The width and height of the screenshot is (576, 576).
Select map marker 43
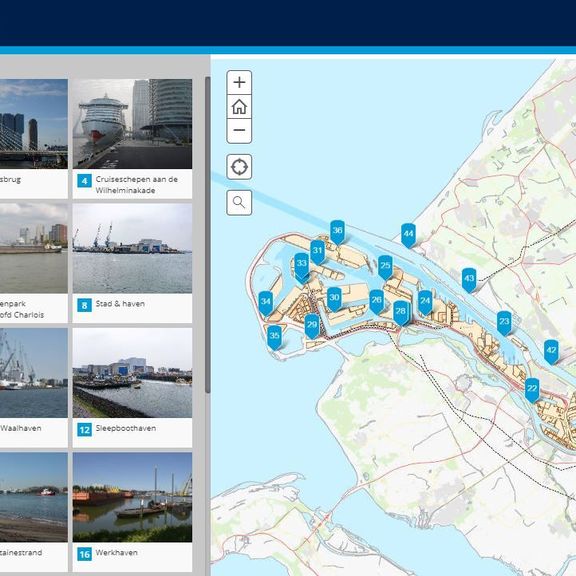(x=469, y=280)
